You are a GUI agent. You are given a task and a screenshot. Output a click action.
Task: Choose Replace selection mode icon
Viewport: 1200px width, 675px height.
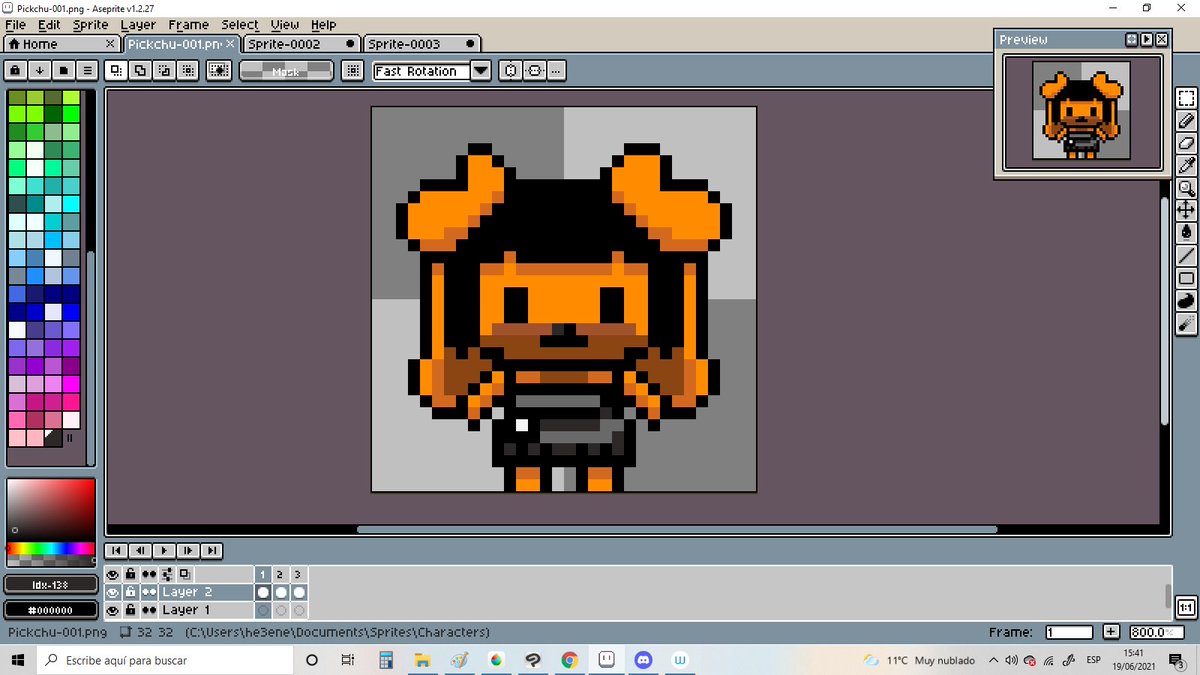pos(116,71)
